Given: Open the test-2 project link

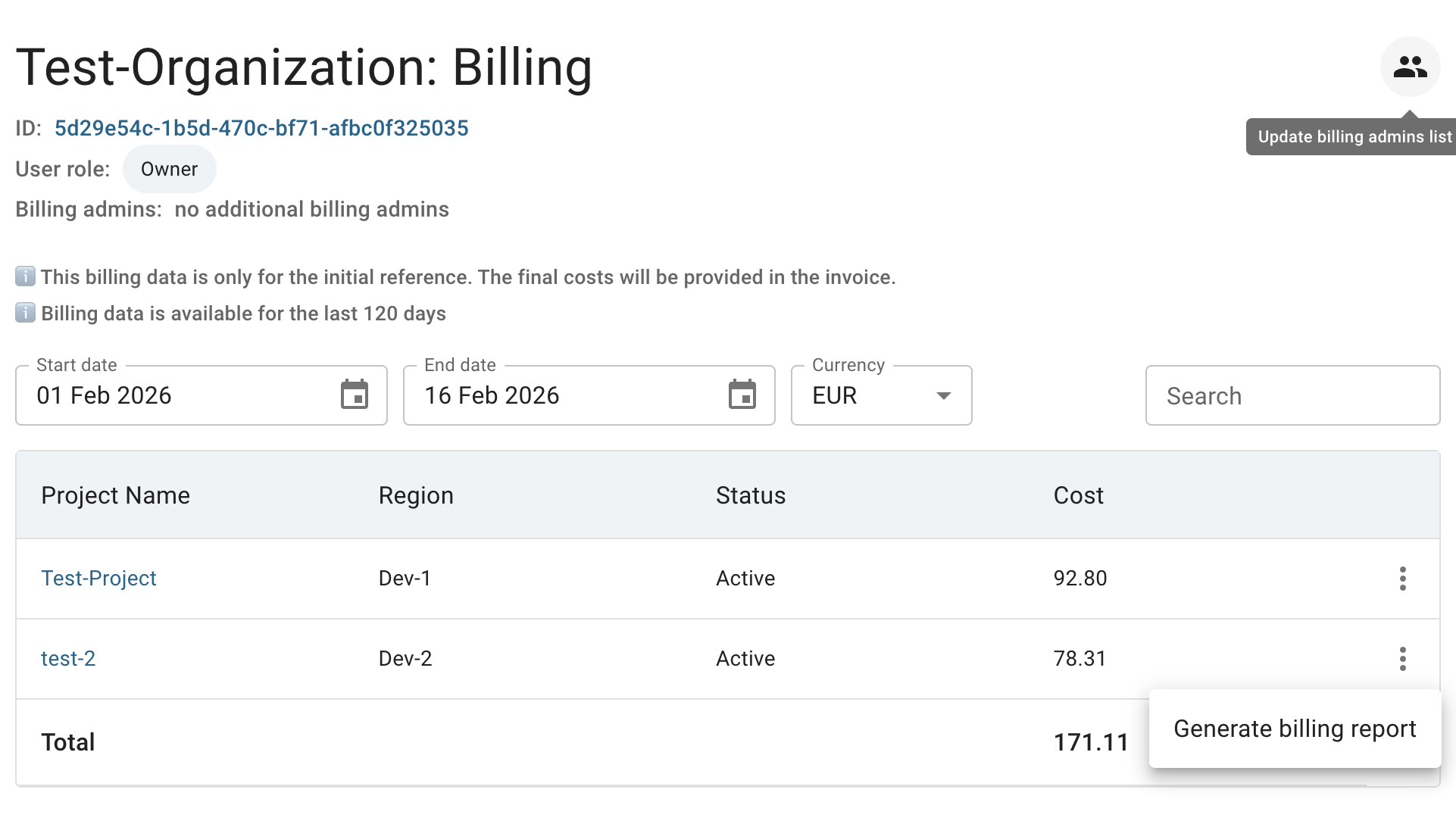Looking at the screenshot, I should [68, 659].
